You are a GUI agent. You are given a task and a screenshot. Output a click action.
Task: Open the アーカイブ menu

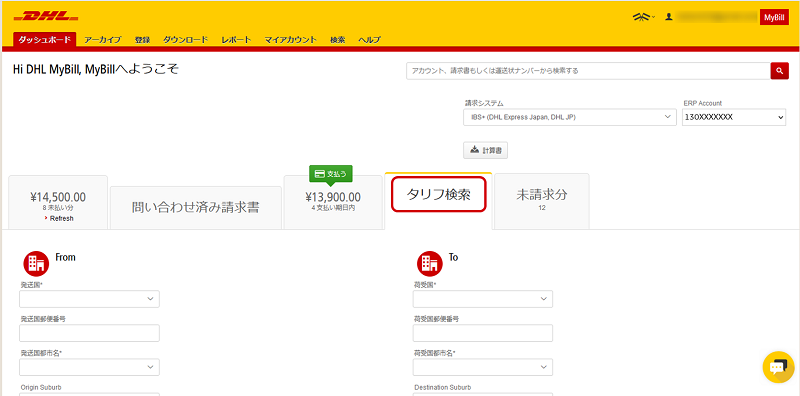point(103,40)
